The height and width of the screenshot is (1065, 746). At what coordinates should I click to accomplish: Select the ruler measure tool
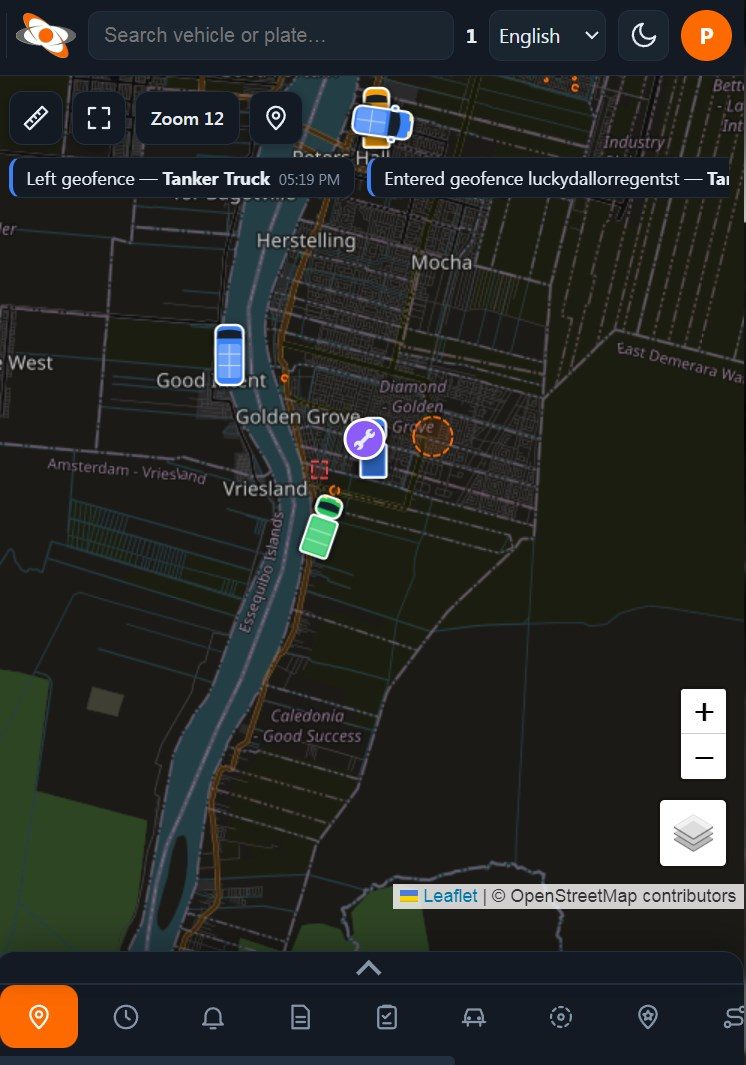[36, 118]
